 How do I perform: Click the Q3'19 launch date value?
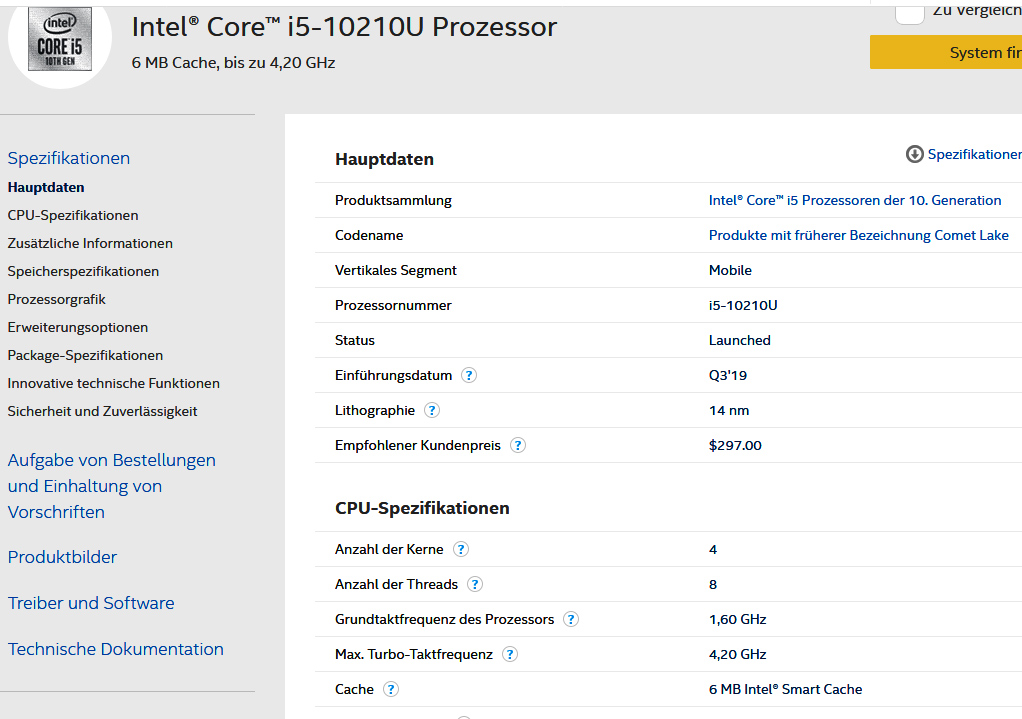(x=727, y=375)
